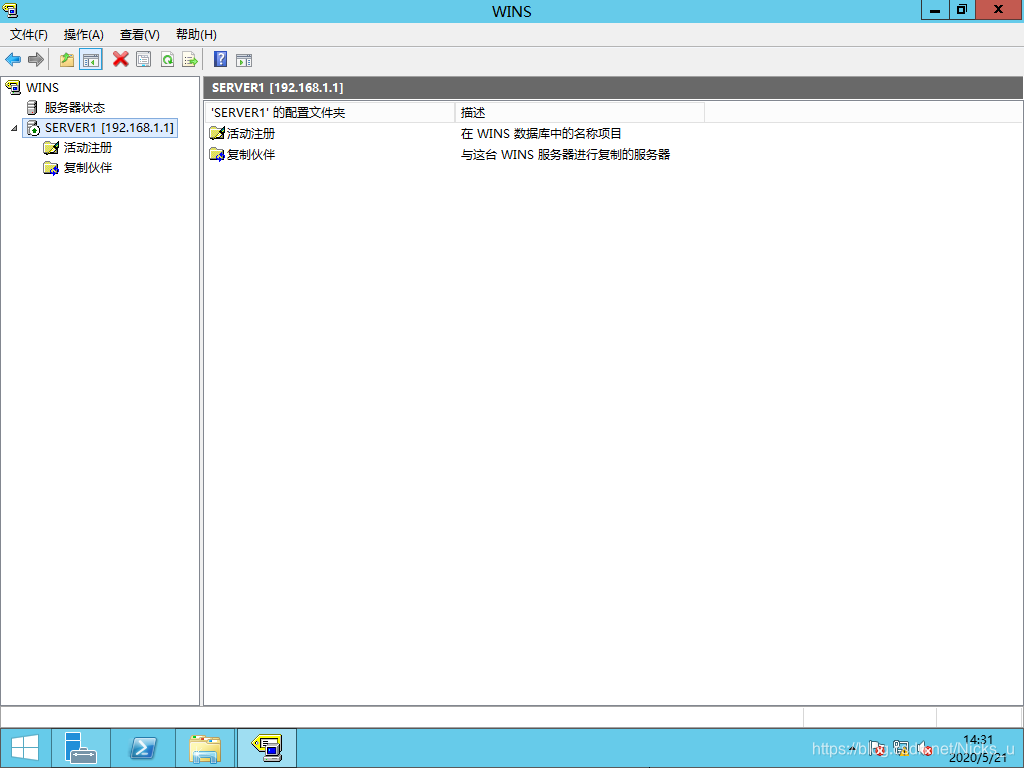Open the 查看(V) menu

tap(140, 35)
